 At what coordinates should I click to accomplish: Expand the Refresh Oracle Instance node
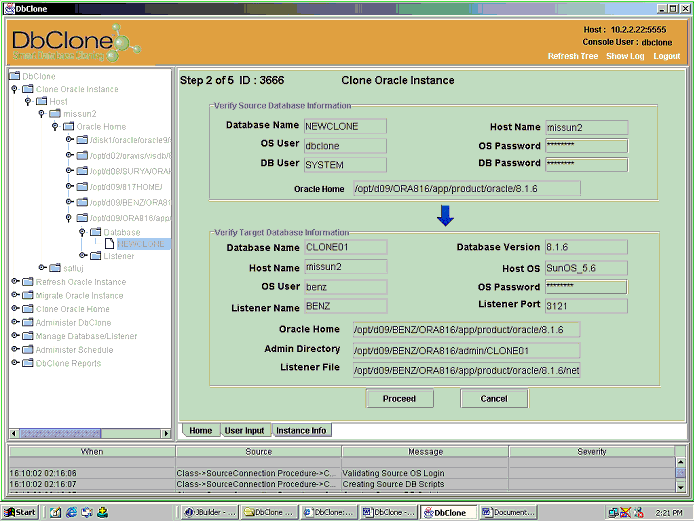click(15, 281)
